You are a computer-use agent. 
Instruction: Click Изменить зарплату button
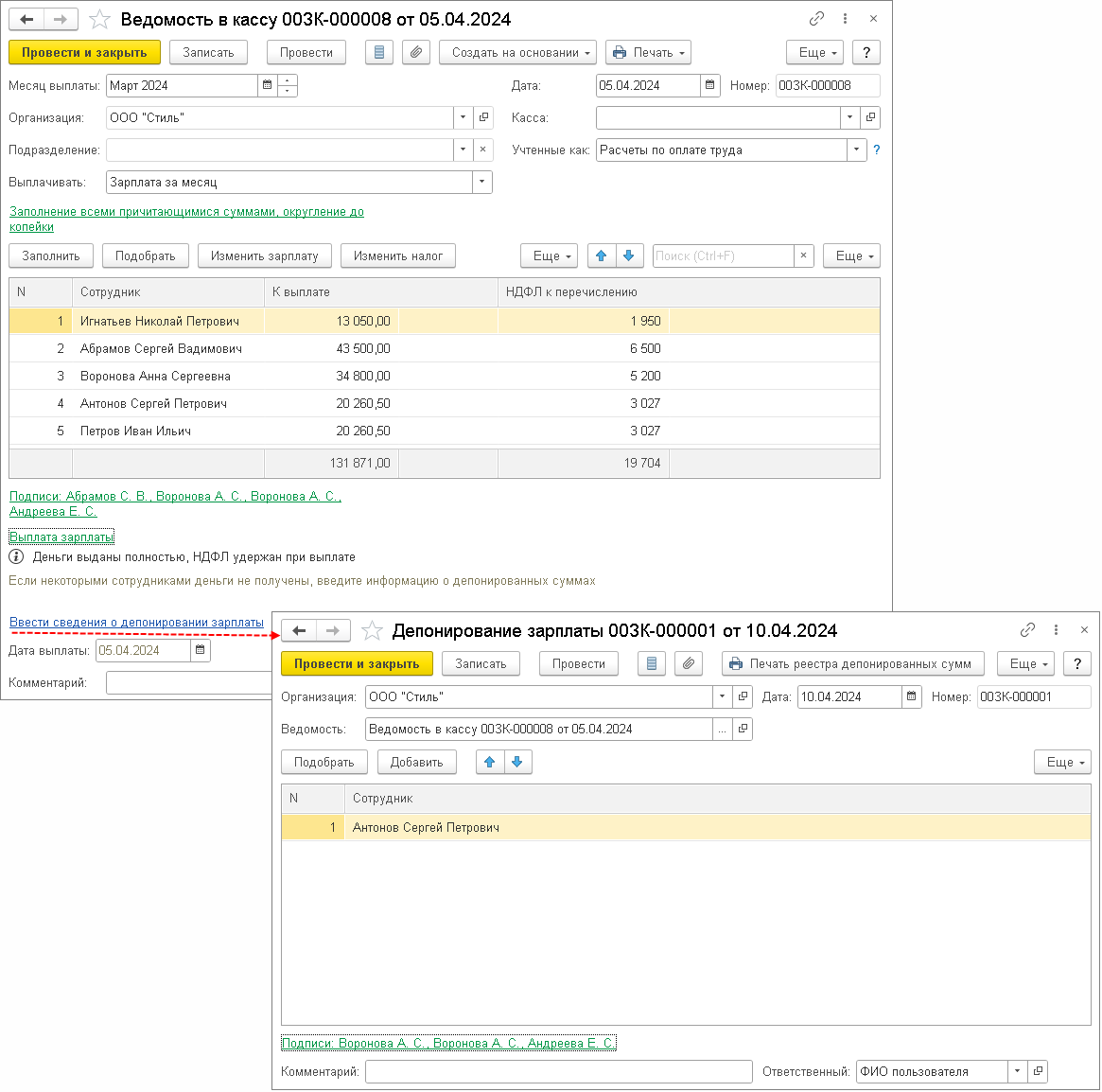coord(265,255)
